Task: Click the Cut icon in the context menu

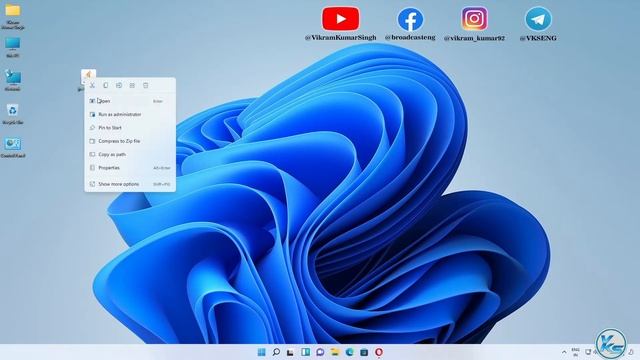Action: 92,85
